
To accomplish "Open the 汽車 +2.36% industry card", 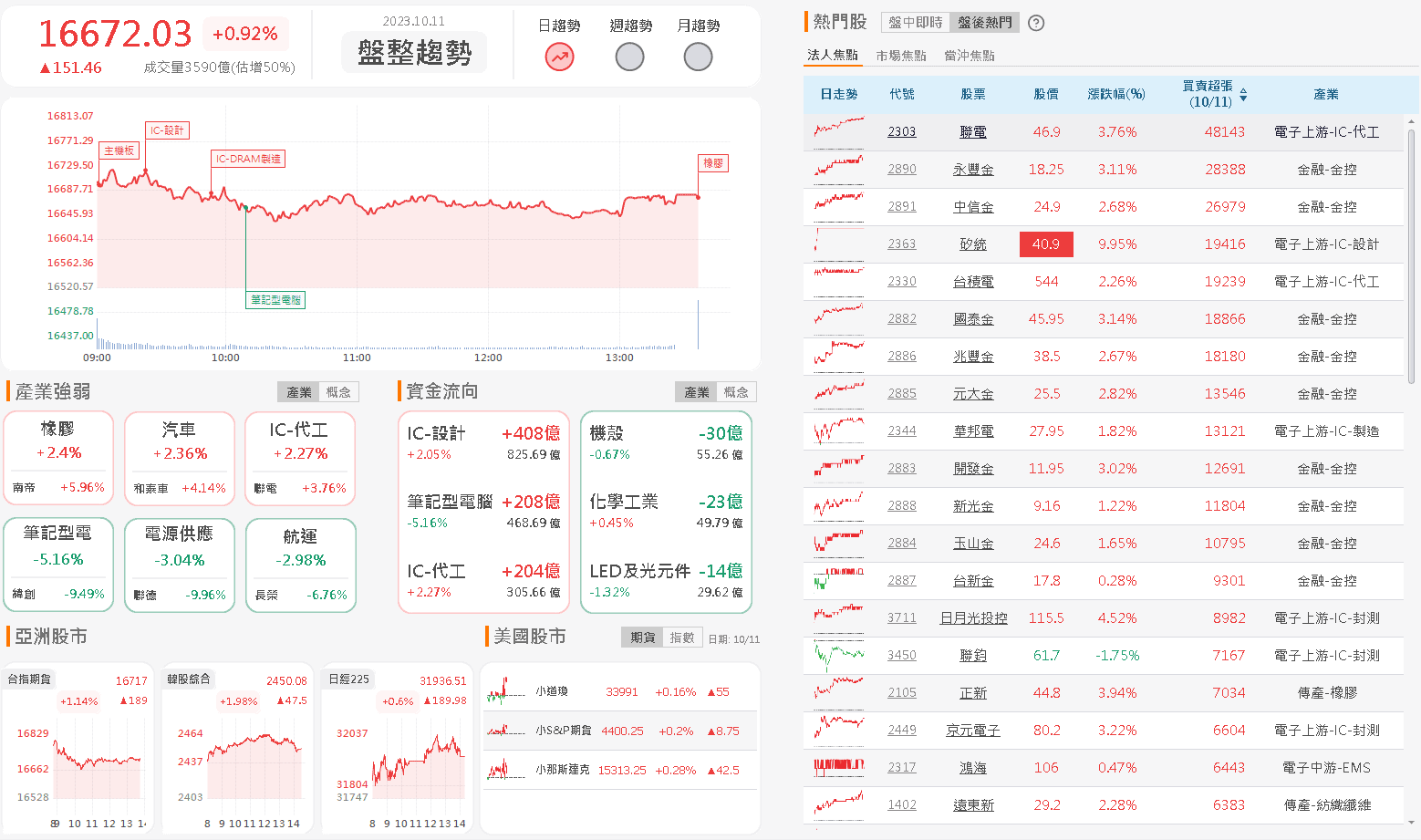I will tap(180, 459).
